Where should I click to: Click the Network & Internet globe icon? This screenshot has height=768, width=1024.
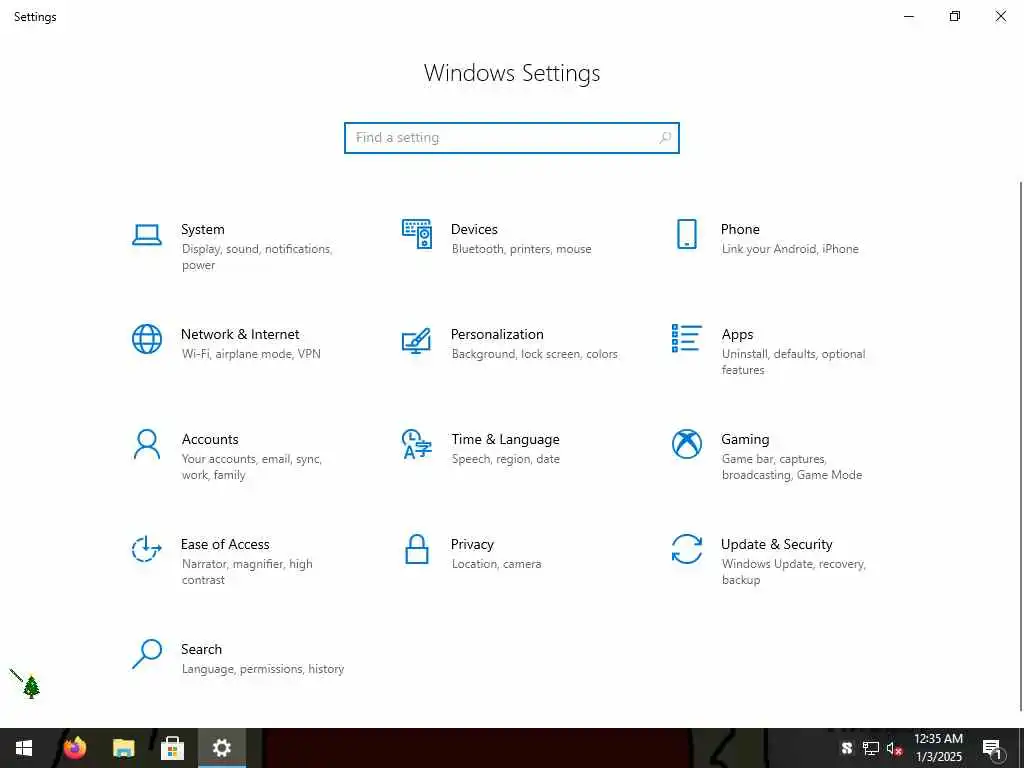(x=147, y=339)
